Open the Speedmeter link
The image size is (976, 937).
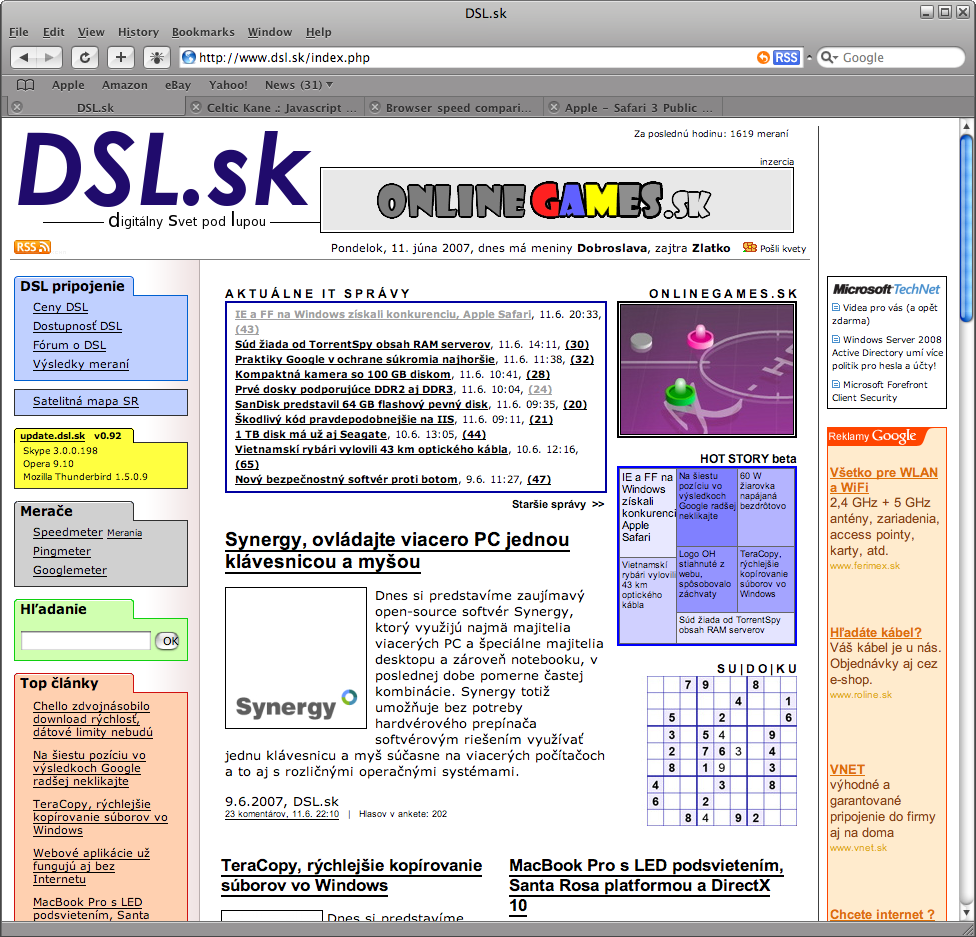[68, 532]
